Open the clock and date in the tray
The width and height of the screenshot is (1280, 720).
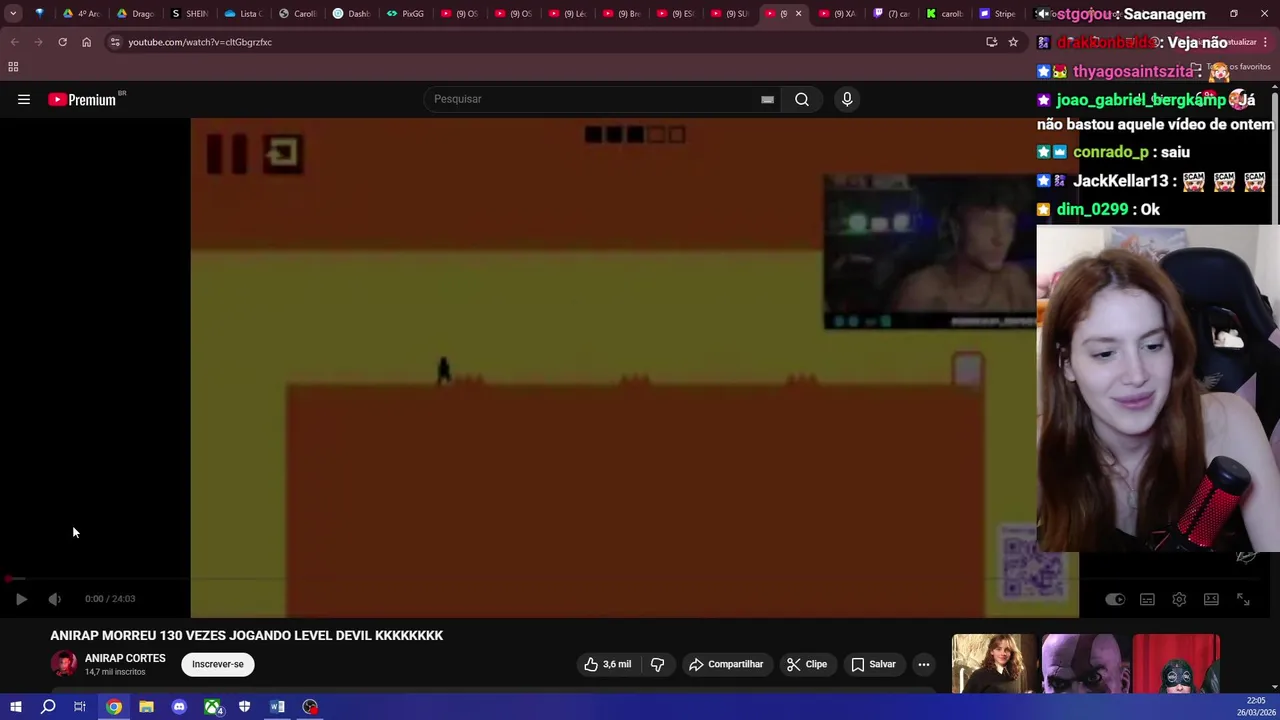click(1257, 706)
